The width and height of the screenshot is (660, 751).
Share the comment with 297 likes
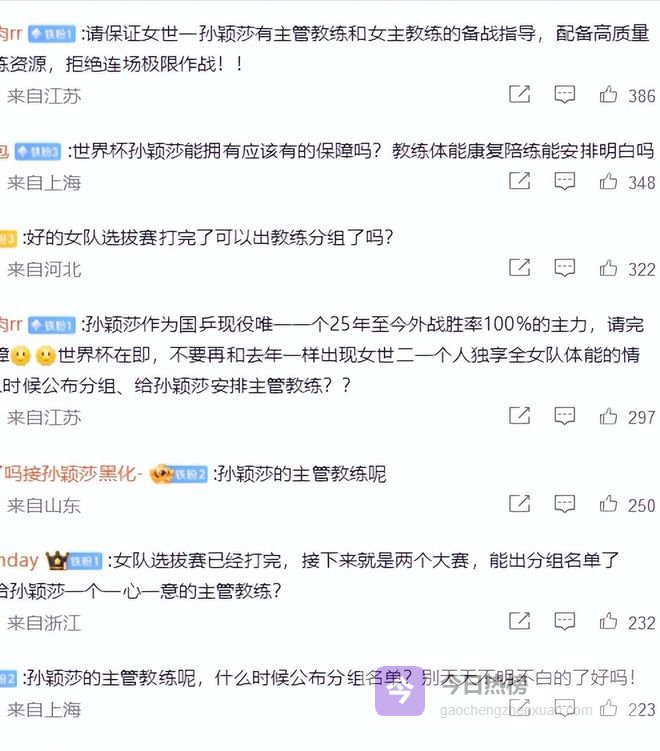pos(520,416)
